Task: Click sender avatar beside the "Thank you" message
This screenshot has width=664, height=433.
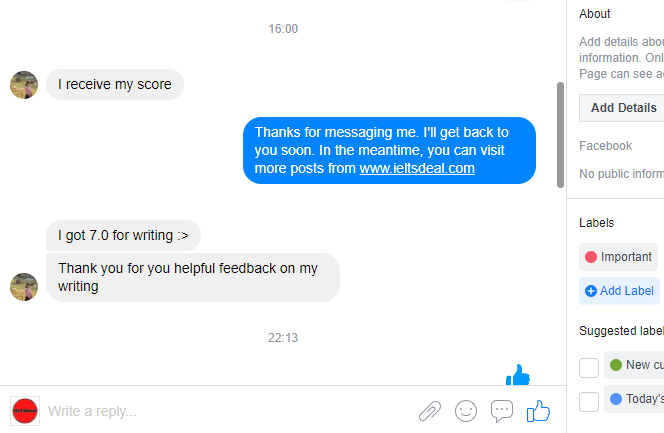Action: click(x=24, y=287)
